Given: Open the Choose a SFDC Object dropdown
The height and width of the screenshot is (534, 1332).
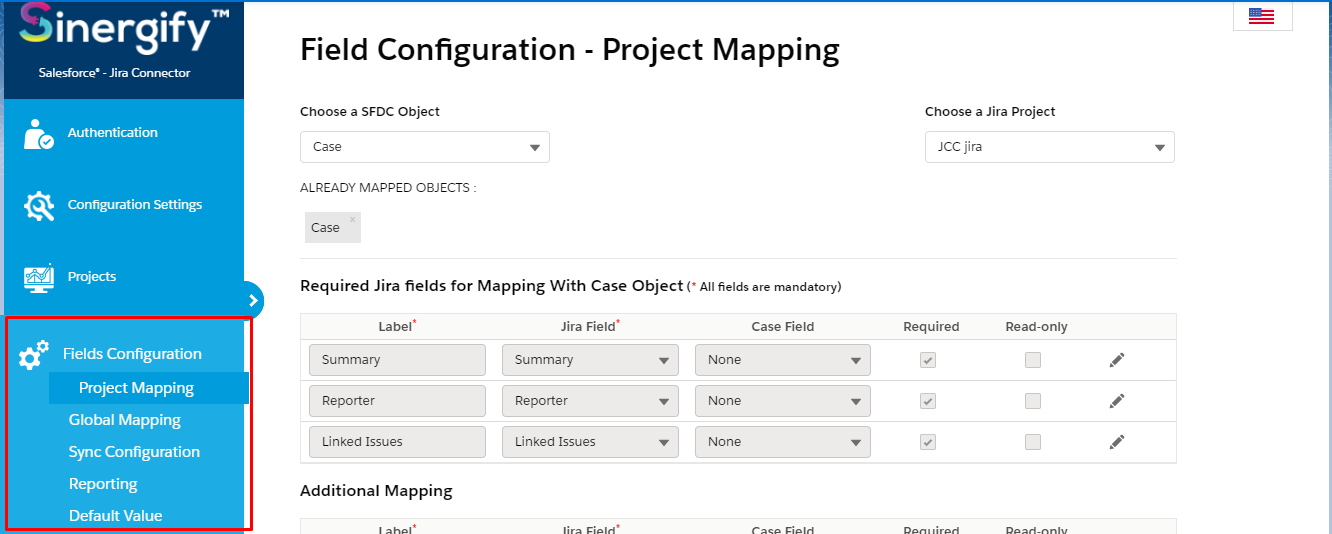Looking at the screenshot, I should click(x=425, y=147).
